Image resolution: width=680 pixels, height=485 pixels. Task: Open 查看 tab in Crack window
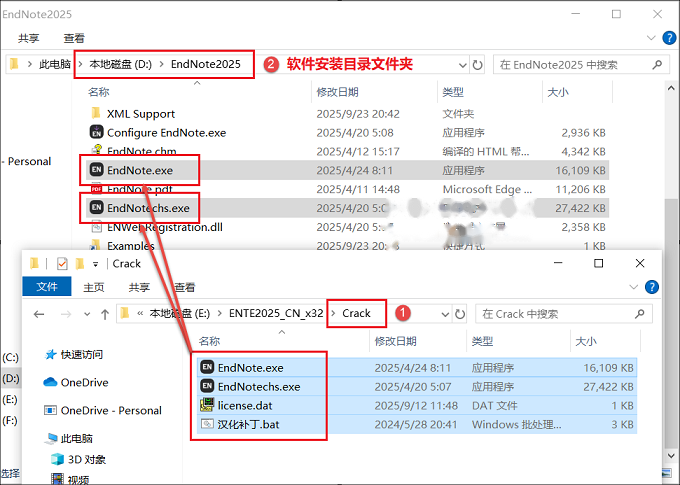click(x=185, y=287)
